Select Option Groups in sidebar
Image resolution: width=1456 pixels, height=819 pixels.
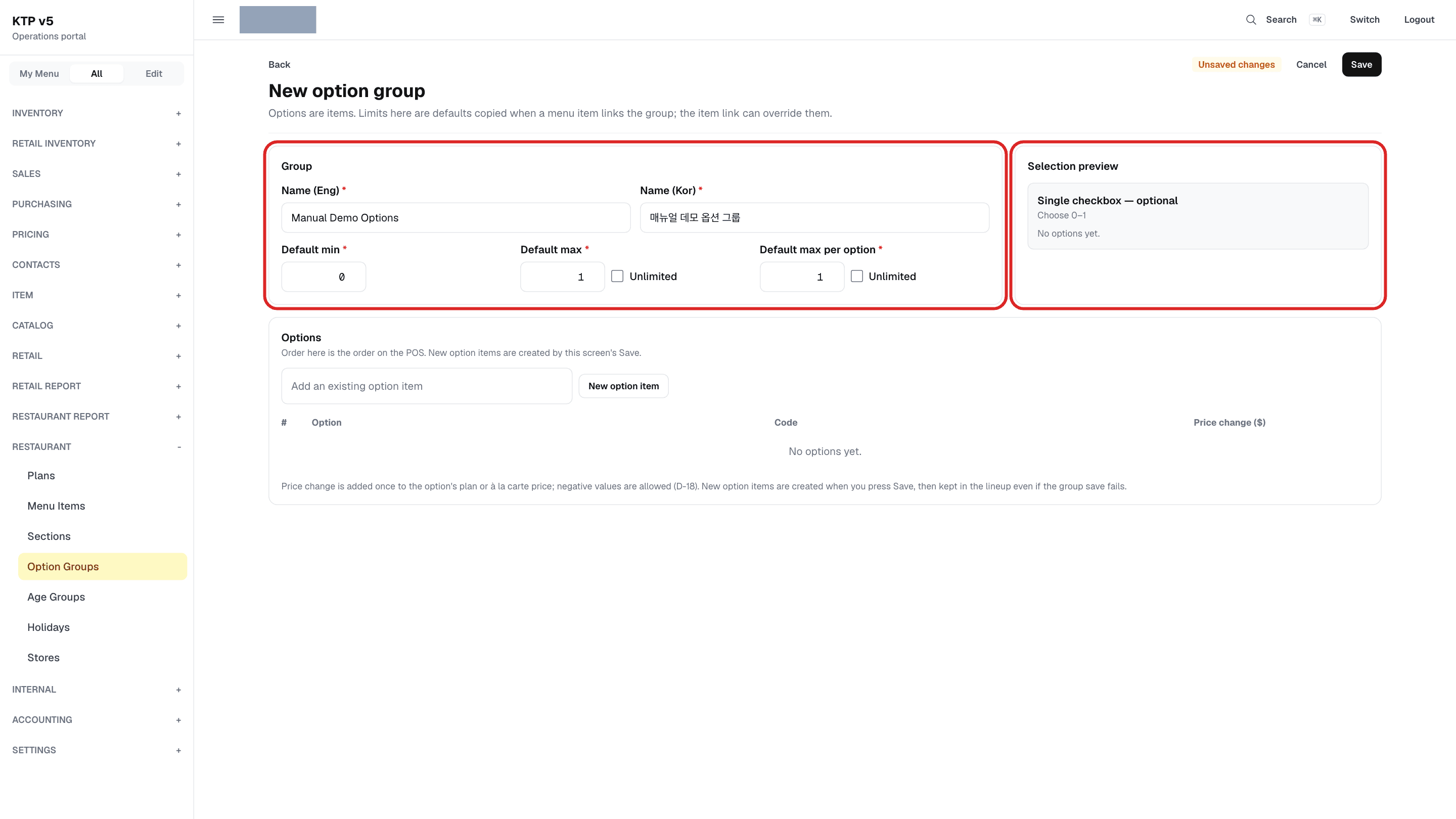[102, 566]
